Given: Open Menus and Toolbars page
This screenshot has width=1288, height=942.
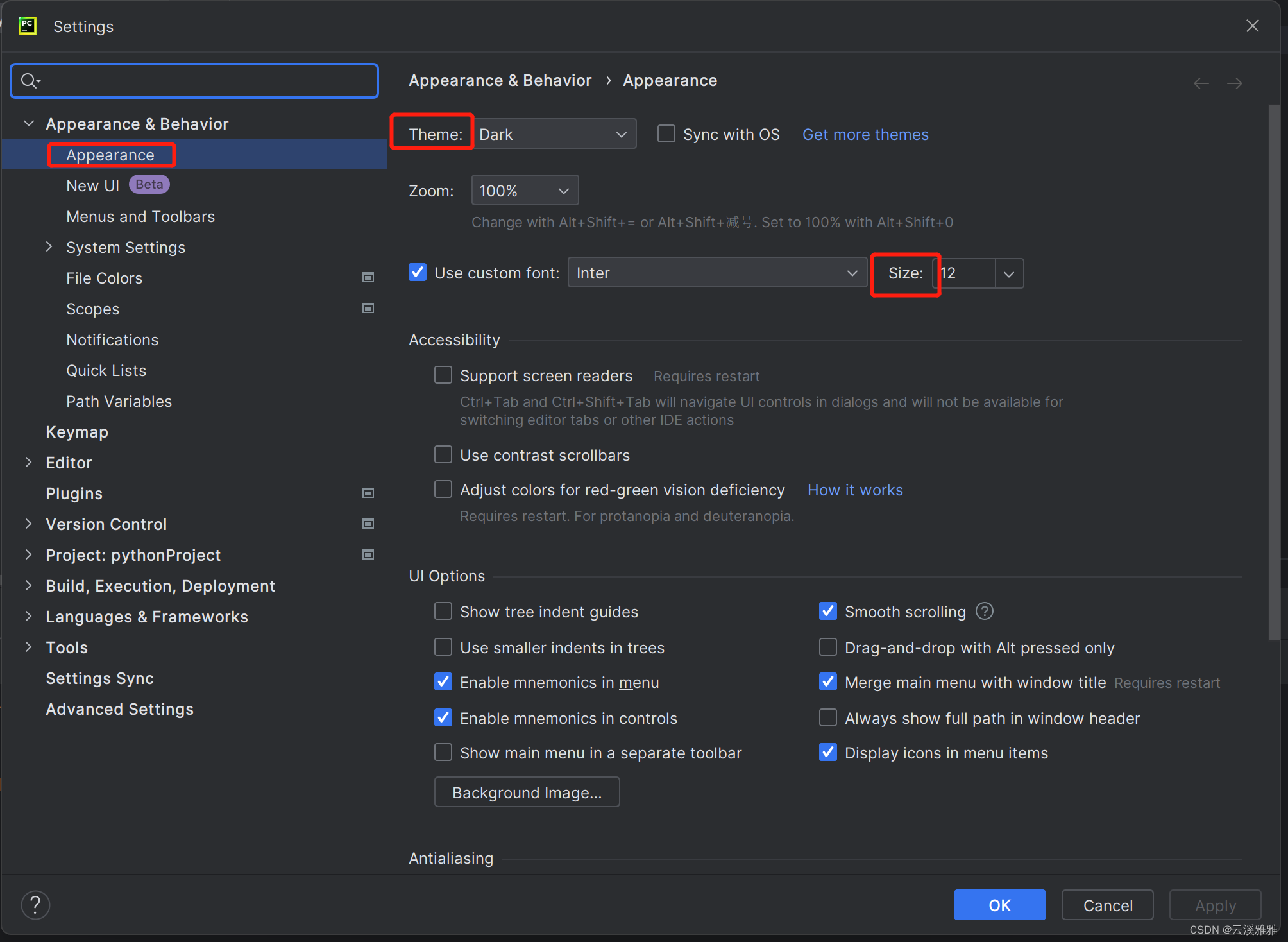Looking at the screenshot, I should pos(140,216).
